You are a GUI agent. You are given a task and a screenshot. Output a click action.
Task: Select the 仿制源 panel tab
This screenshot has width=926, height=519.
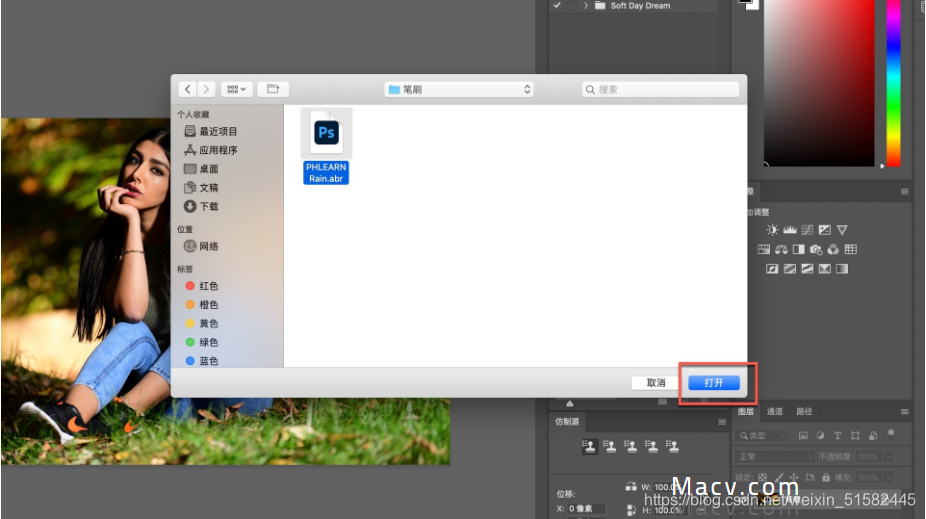click(x=567, y=422)
